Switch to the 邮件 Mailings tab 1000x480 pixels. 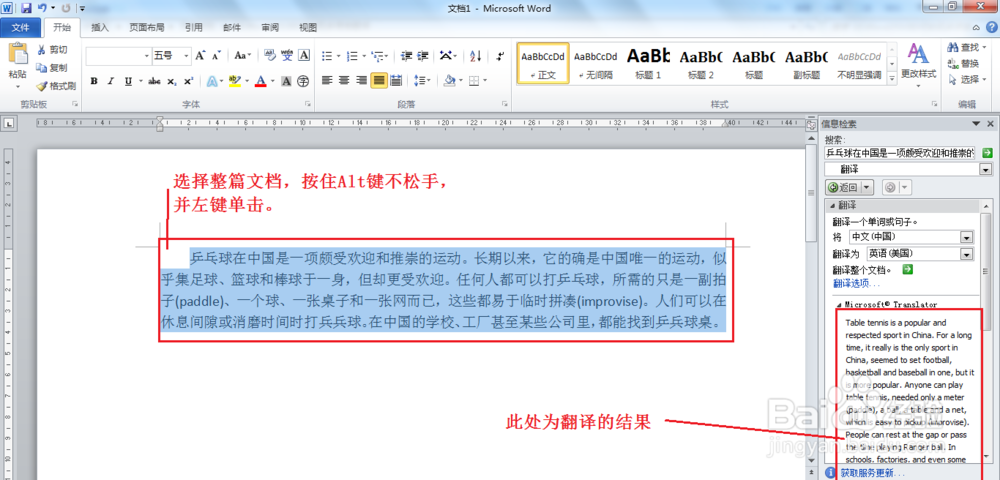coord(232,27)
